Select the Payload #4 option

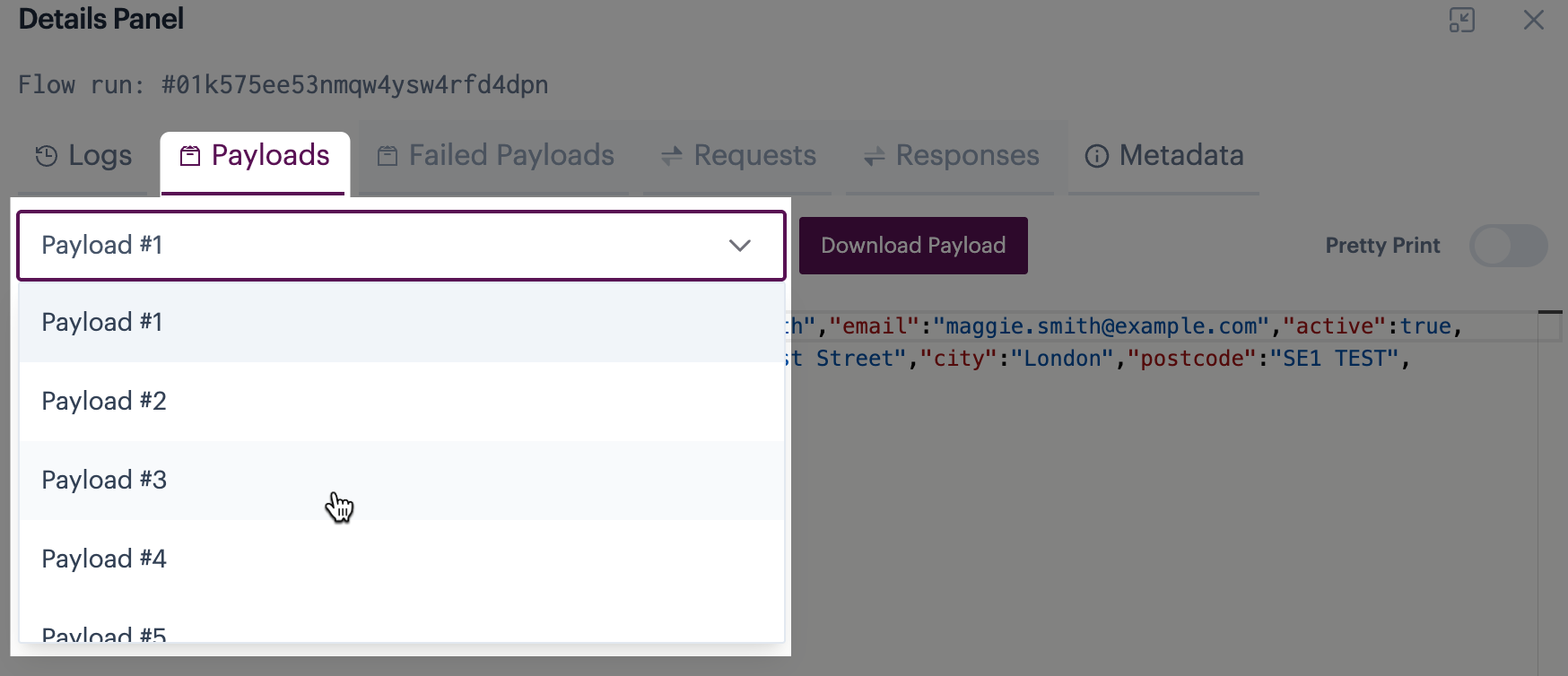coord(104,559)
